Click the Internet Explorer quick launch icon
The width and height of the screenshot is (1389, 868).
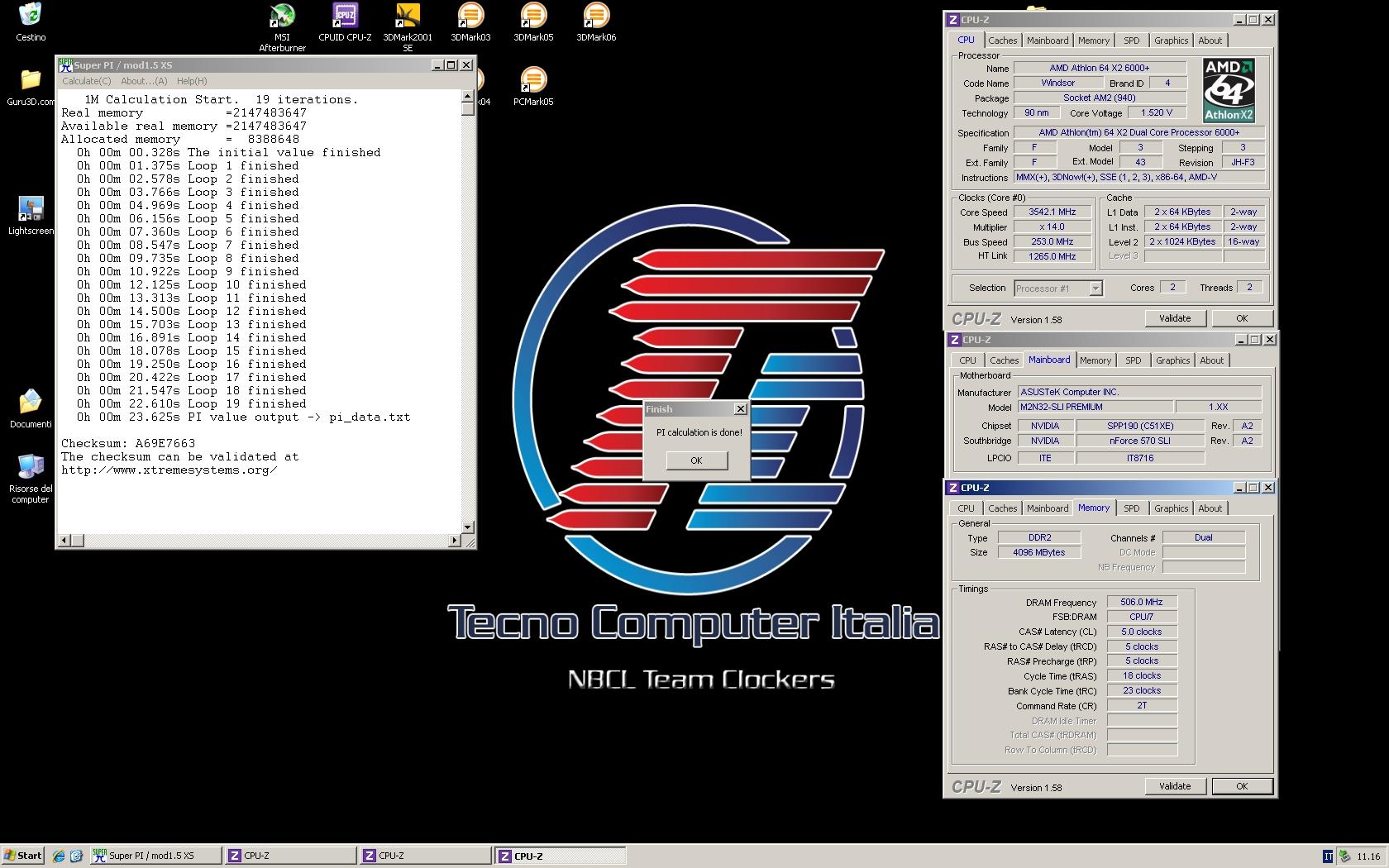[59, 856]
